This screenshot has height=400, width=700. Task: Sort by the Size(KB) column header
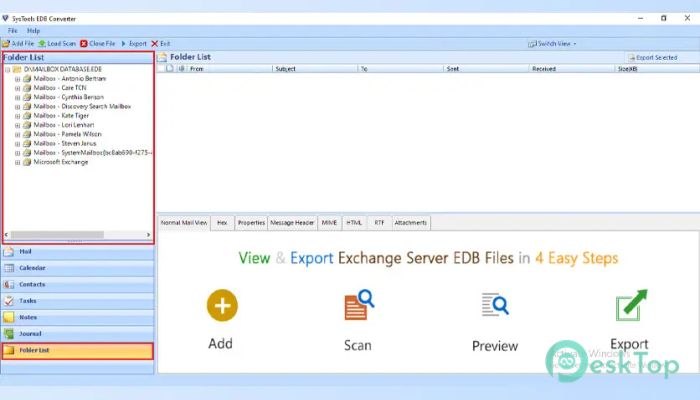tap(657, 69)
